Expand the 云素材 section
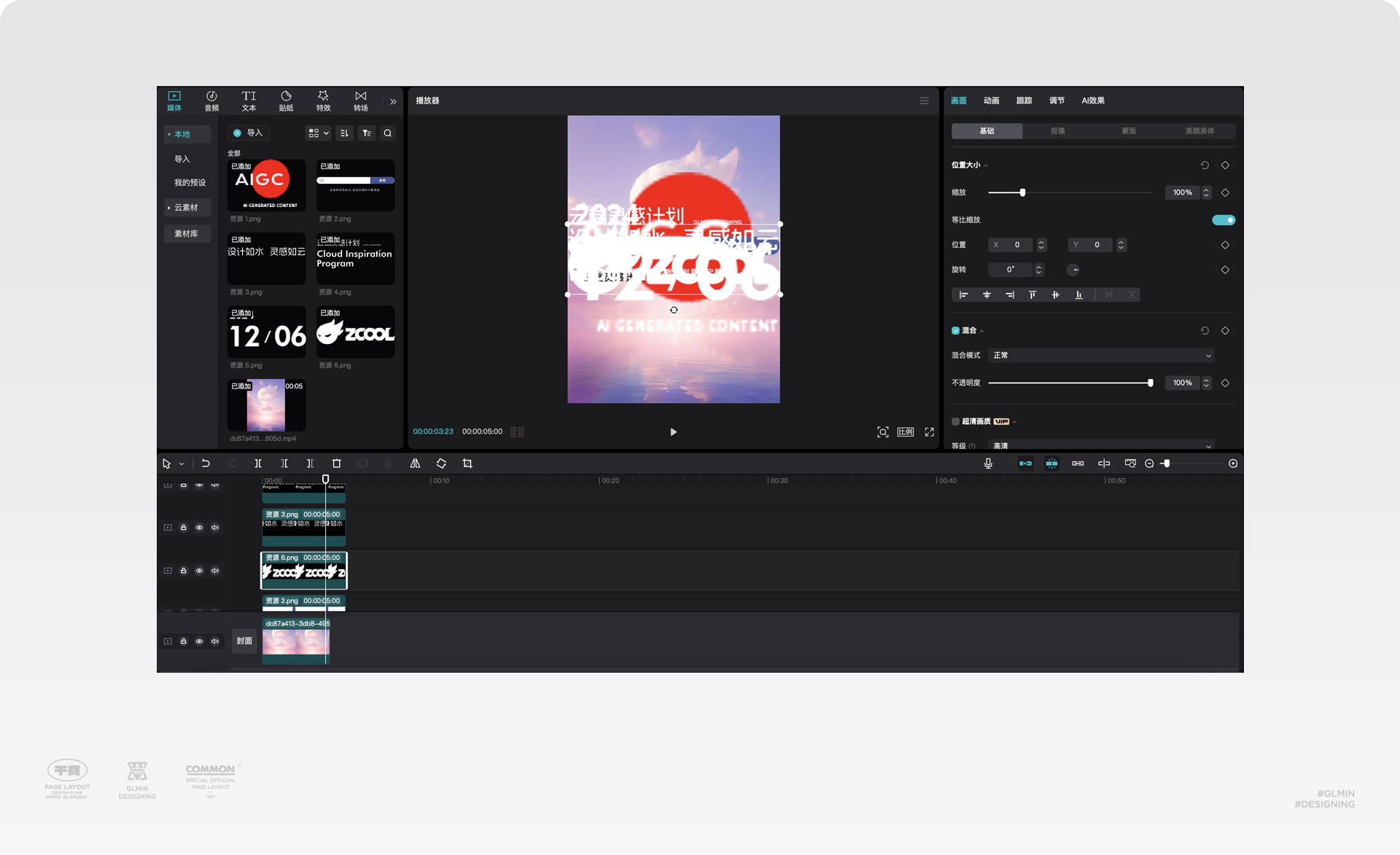This screenshot has height=855, width=1400. click(187, 208)
